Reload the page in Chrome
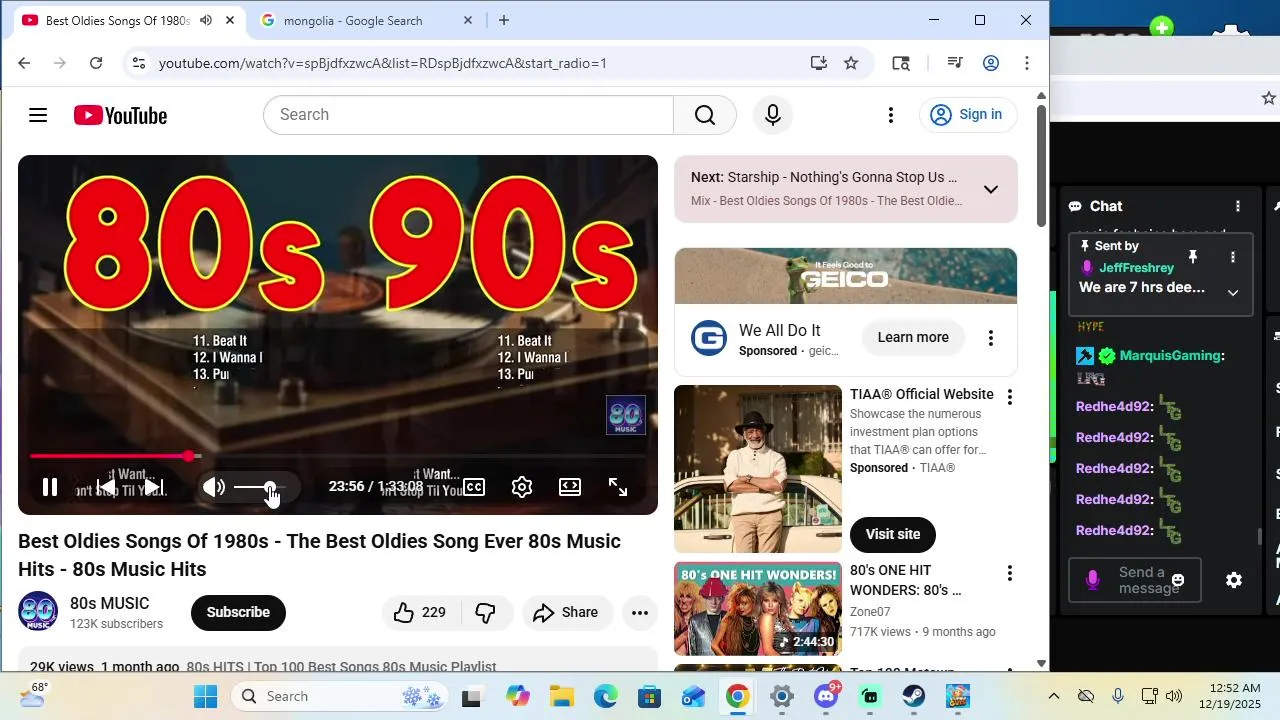Screen dimensions: 1280x720 click(96, 63)
